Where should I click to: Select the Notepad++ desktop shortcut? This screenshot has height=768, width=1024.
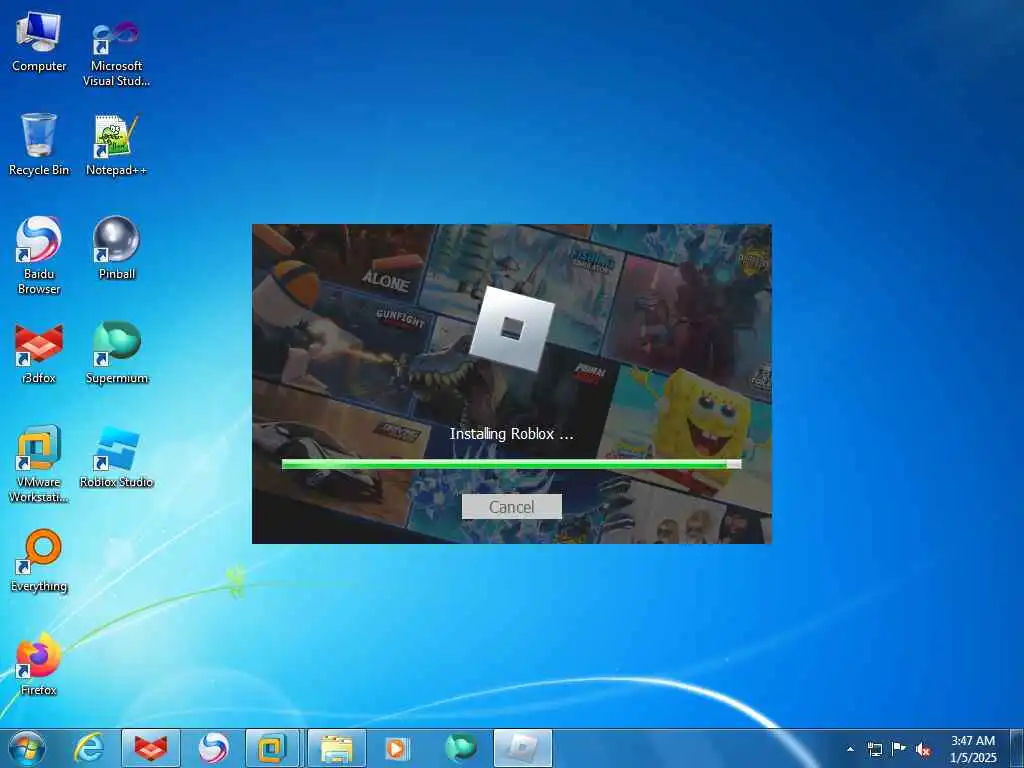tap(116, 146)
